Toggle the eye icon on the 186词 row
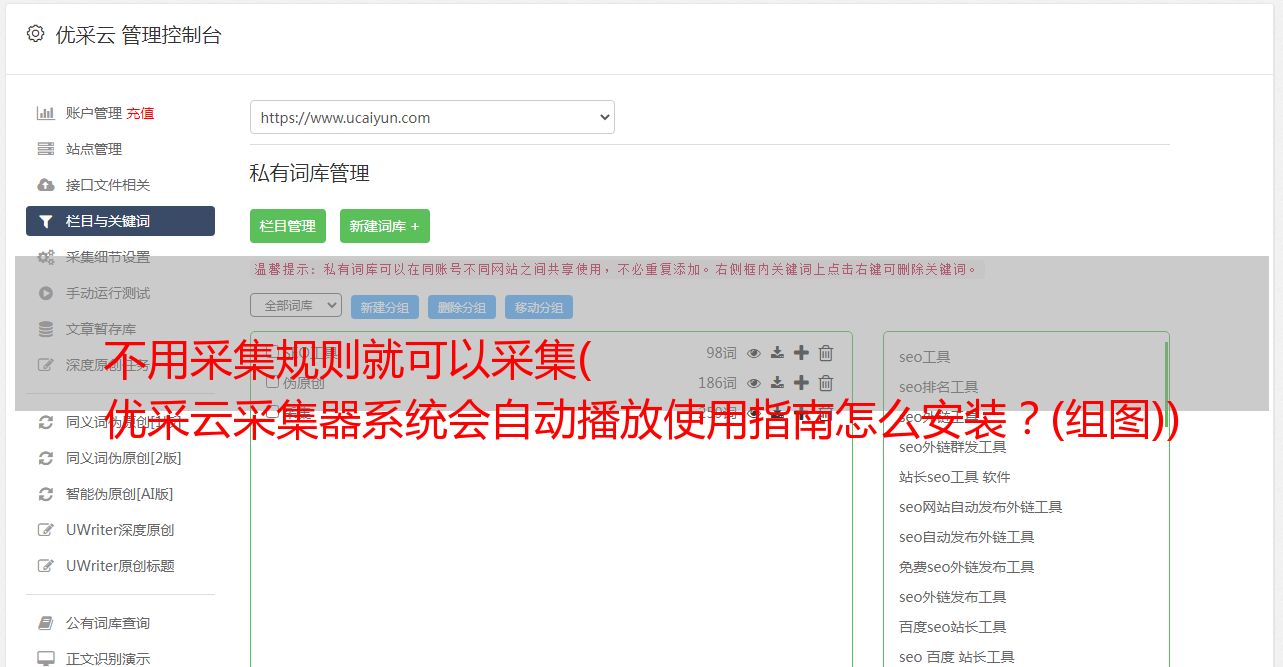The height and width of the screenshot is (667, 1283). 754,383
